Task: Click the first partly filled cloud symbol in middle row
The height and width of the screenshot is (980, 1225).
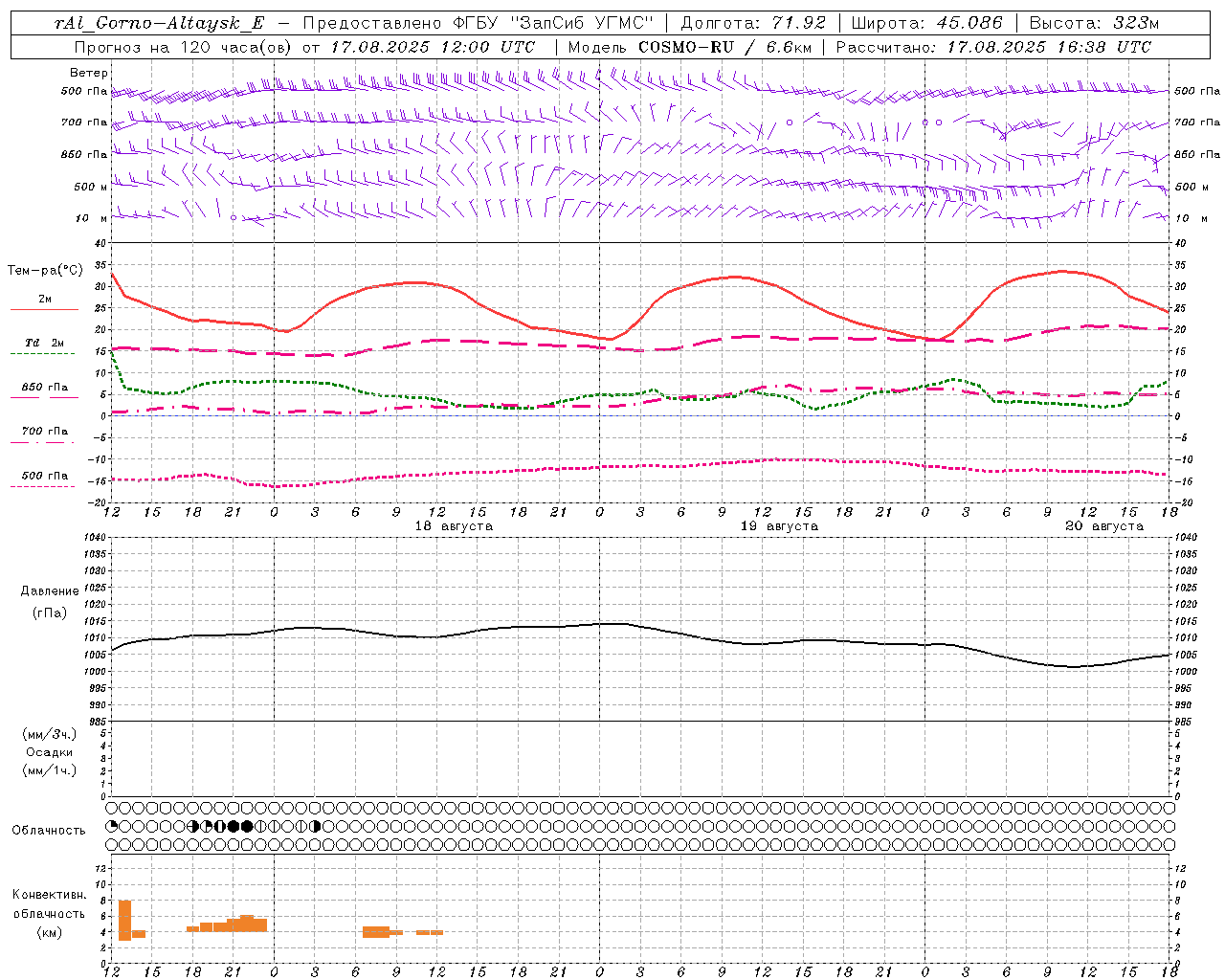Action: click(111, 826)
